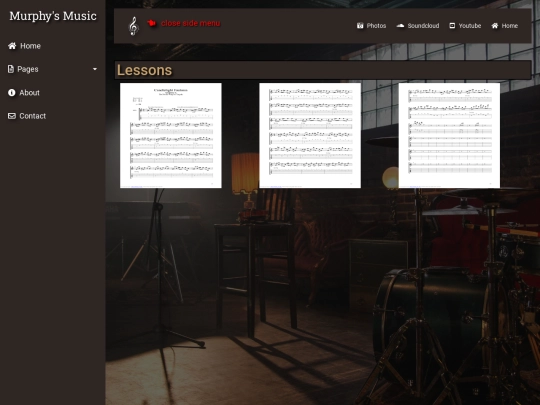Click the Soundcloud cloud icon

pos(400,25)
